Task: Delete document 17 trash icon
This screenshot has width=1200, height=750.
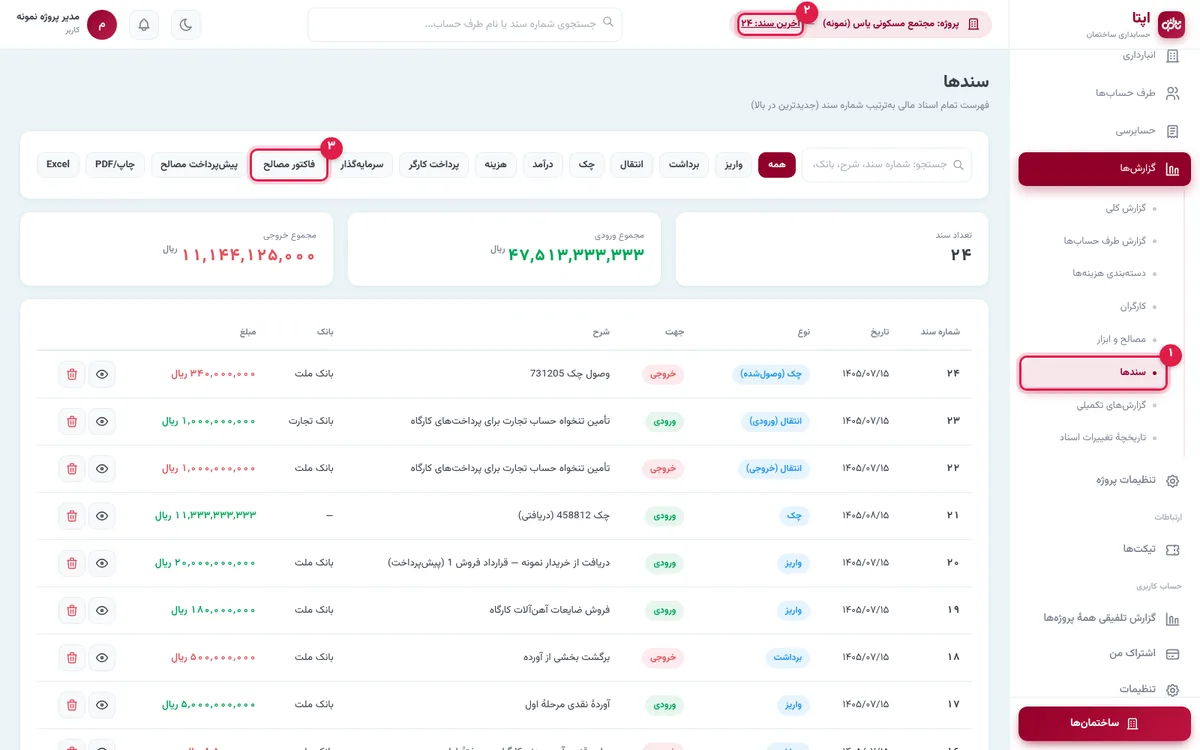Action: (x=72, y=704)
